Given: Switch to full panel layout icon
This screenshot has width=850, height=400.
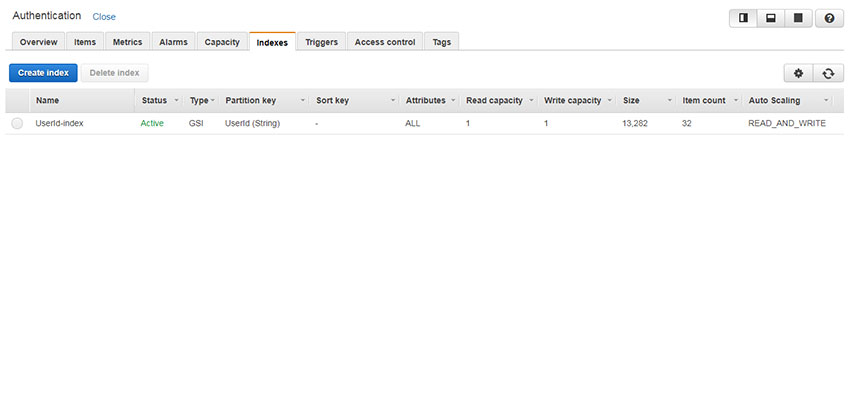Looking at the screenshot, I should click(x=798, y=18).
